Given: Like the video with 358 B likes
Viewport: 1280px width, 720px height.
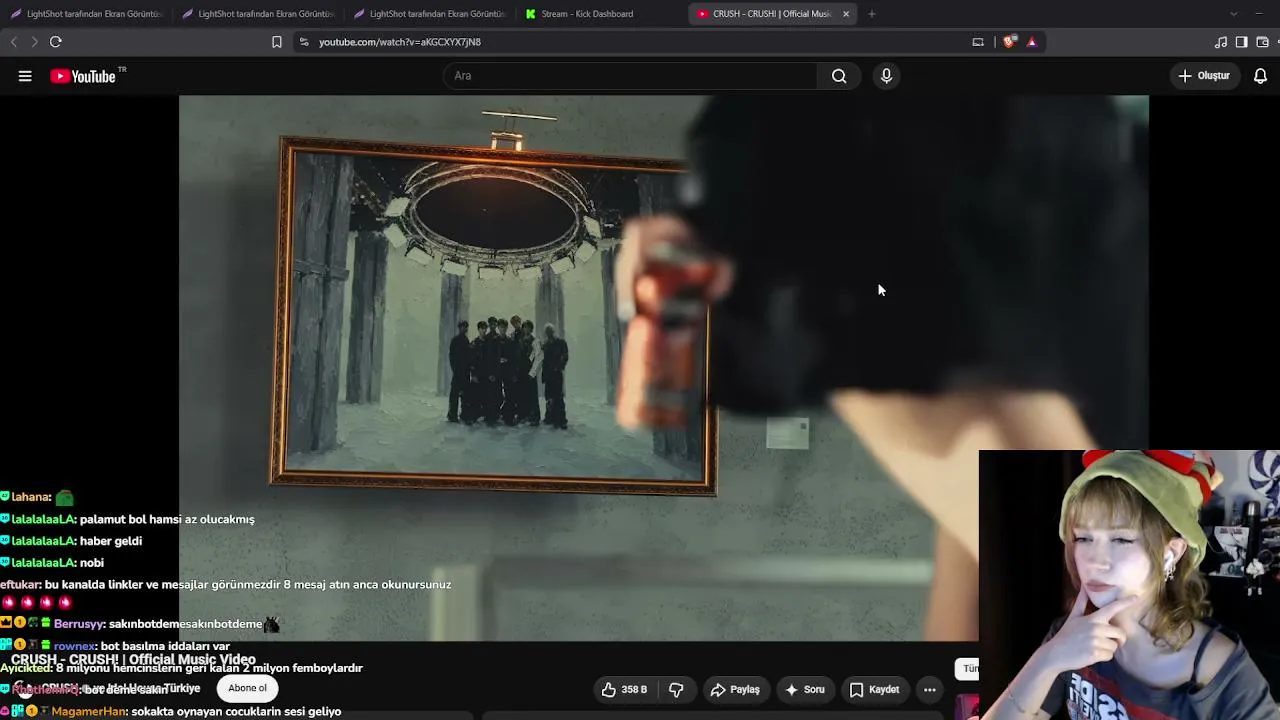Looking at the screenshot, I should click(624, 689).
